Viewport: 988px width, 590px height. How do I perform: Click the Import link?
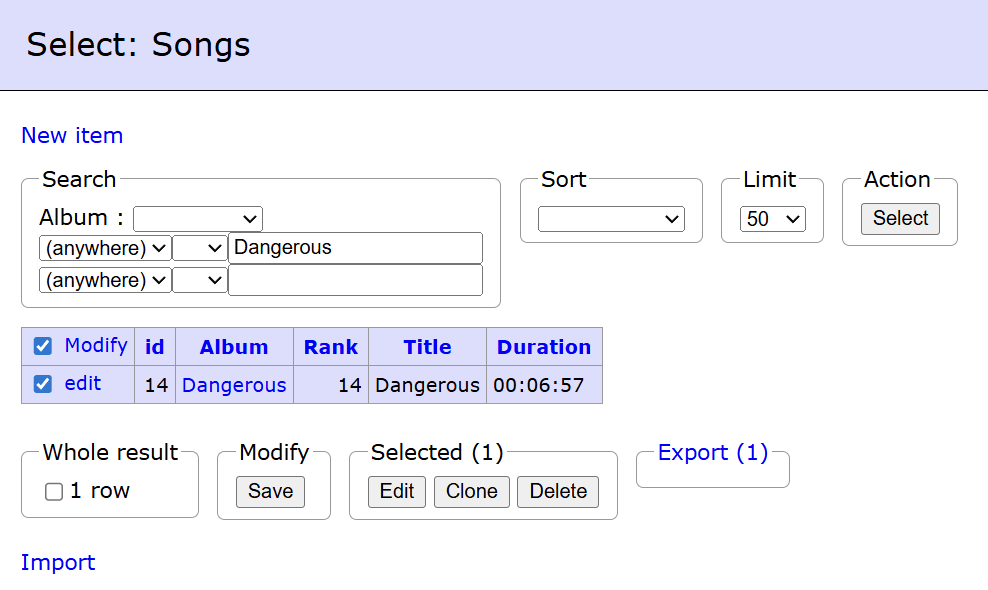(x=57, y=562)
